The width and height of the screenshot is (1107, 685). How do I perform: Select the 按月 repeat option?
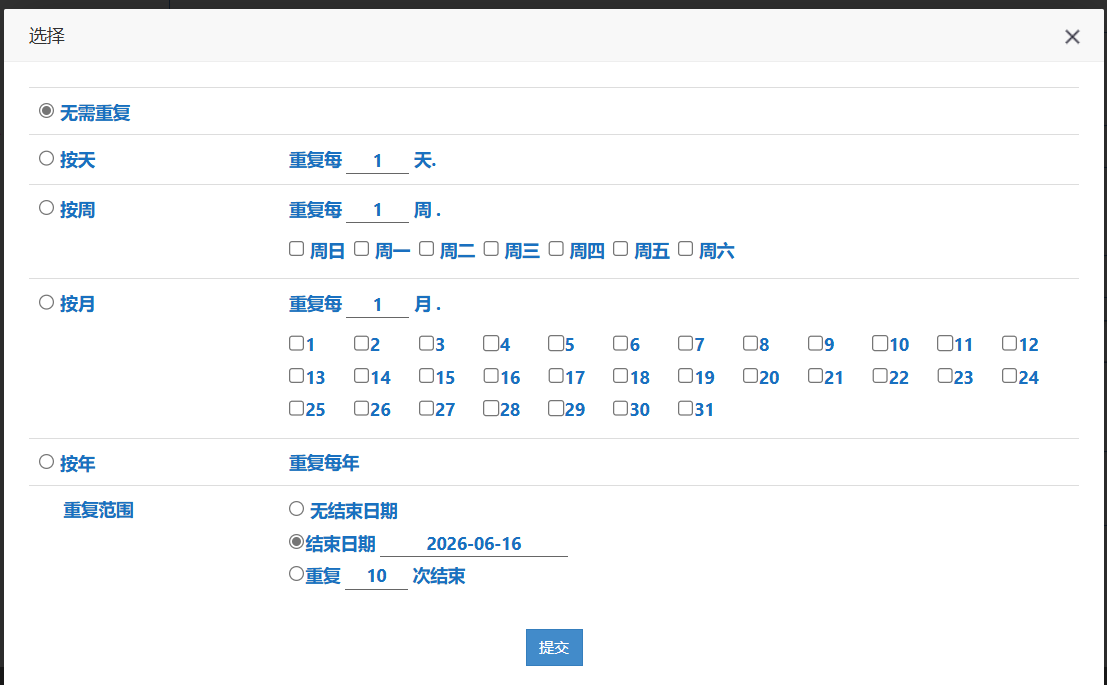pos(47,302)
